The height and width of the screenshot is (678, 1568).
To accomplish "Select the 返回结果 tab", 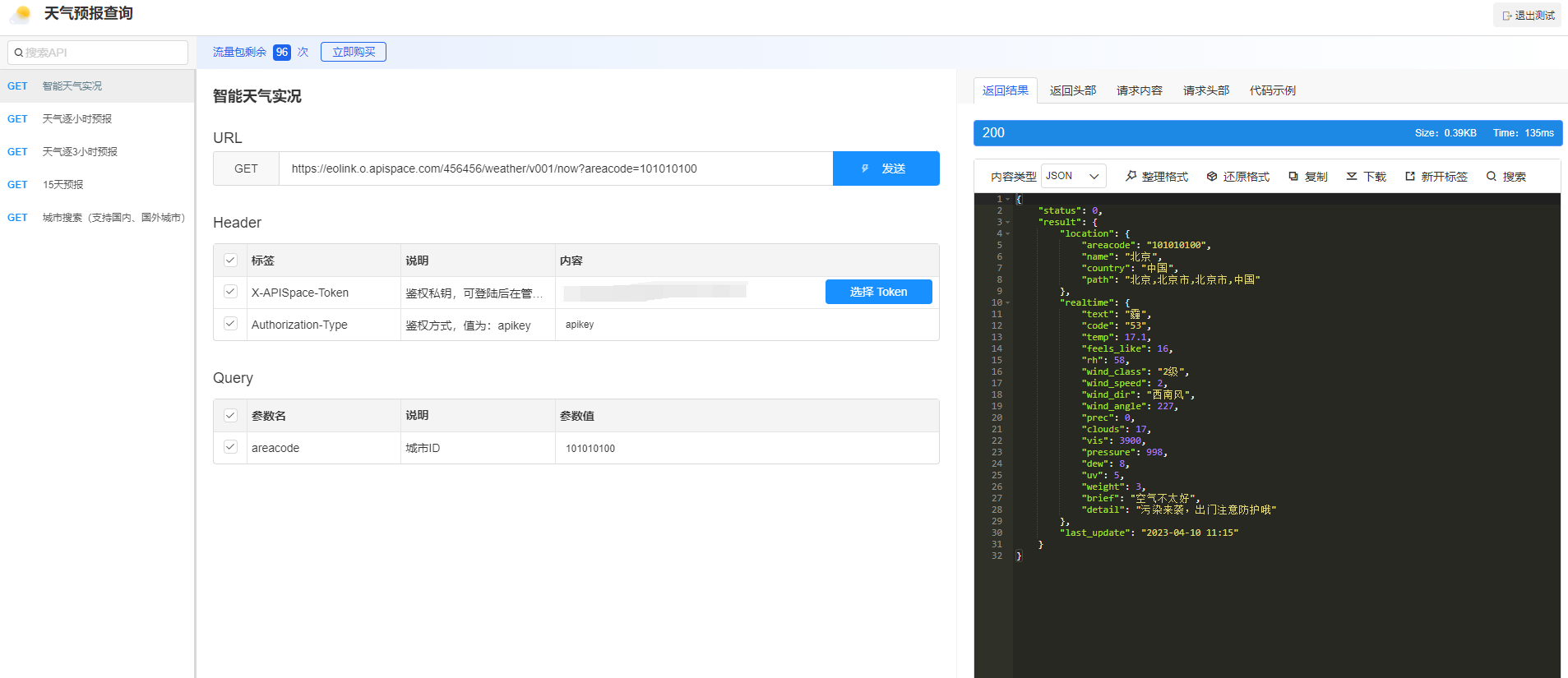I will point(1006,90).
